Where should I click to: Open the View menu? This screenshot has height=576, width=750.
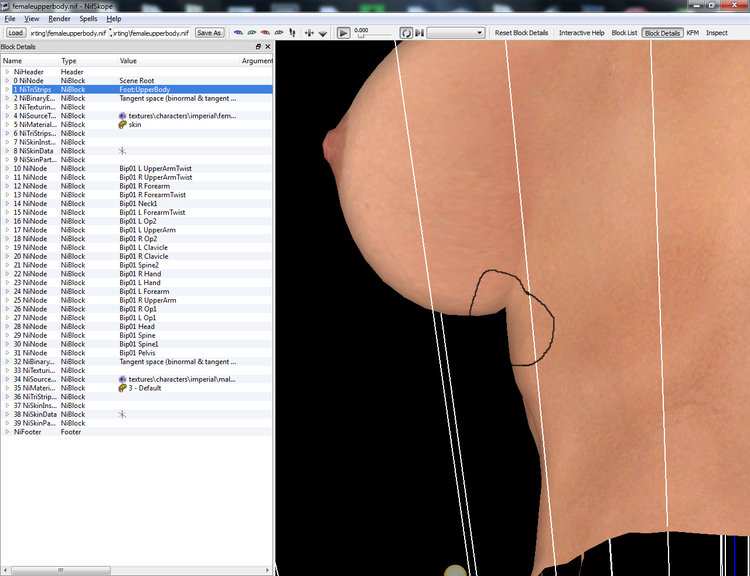[x=32, y=19]
